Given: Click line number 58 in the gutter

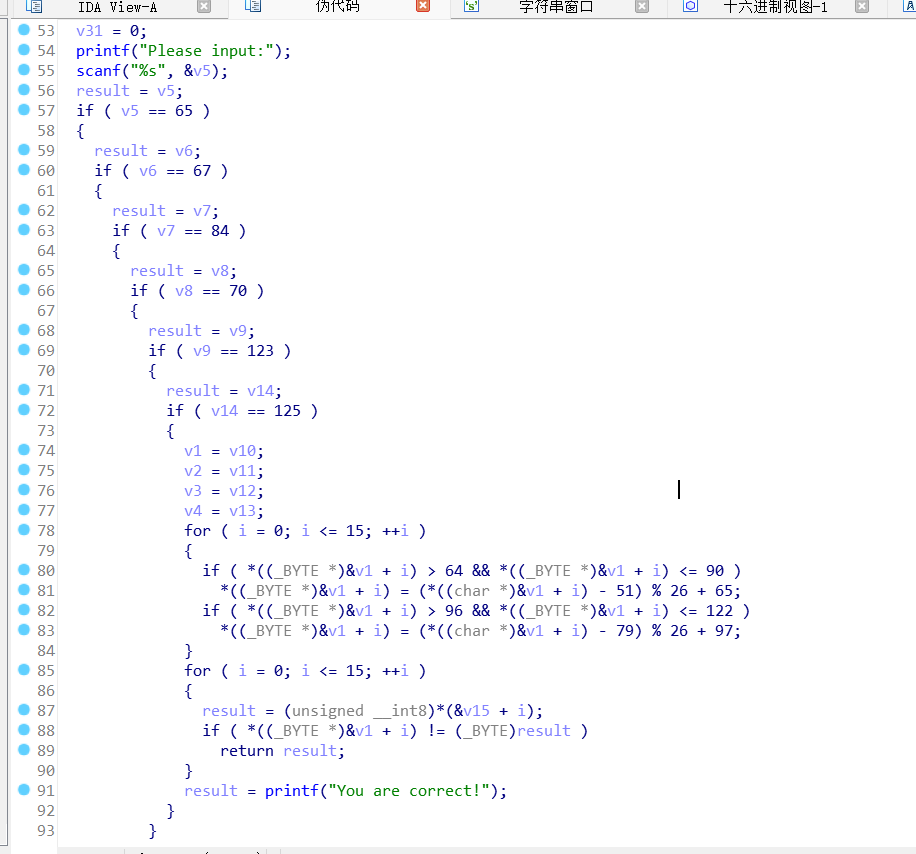Looking at the screenshot, I should coord(46,131).
